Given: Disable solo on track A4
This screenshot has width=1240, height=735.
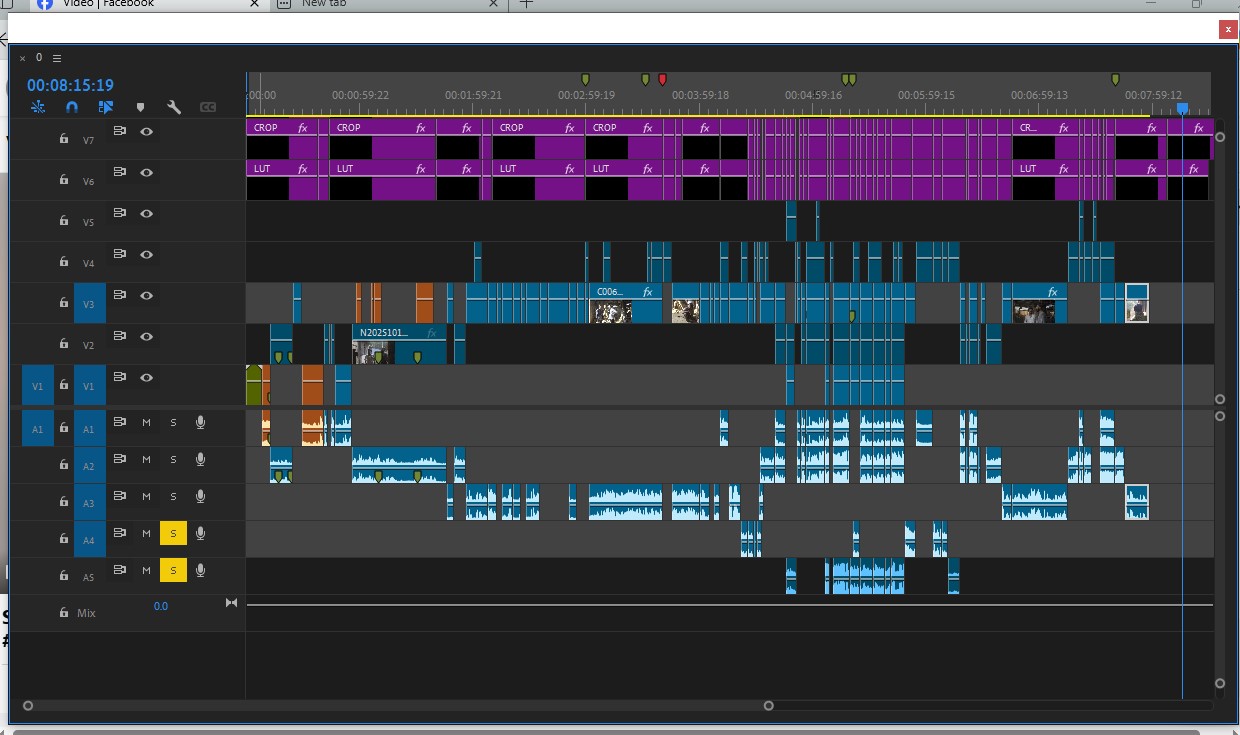Looking at the screenshot, I should 172,533.
